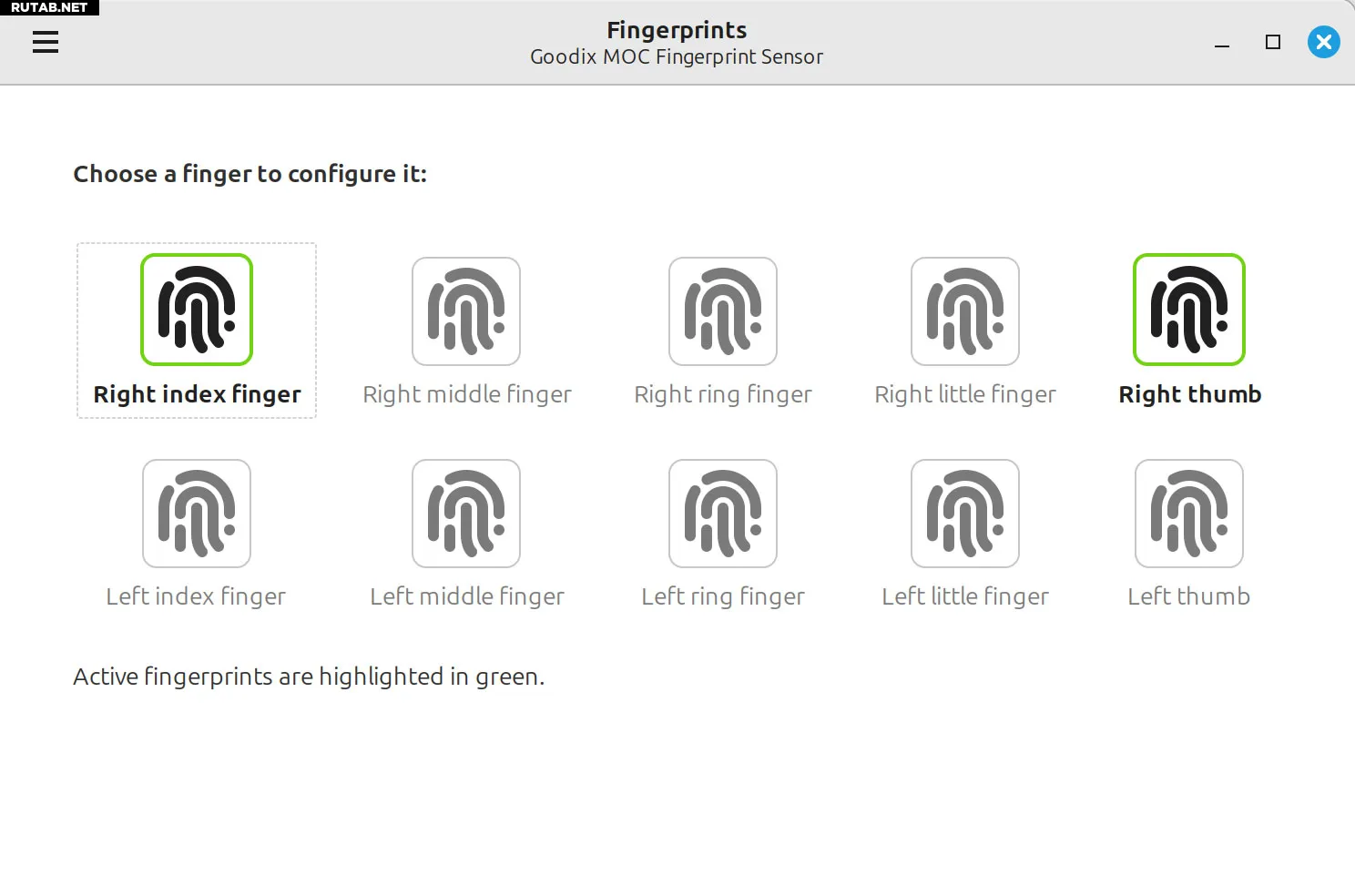Choose the Right middle finger fingerprint icon

point(466,311)
